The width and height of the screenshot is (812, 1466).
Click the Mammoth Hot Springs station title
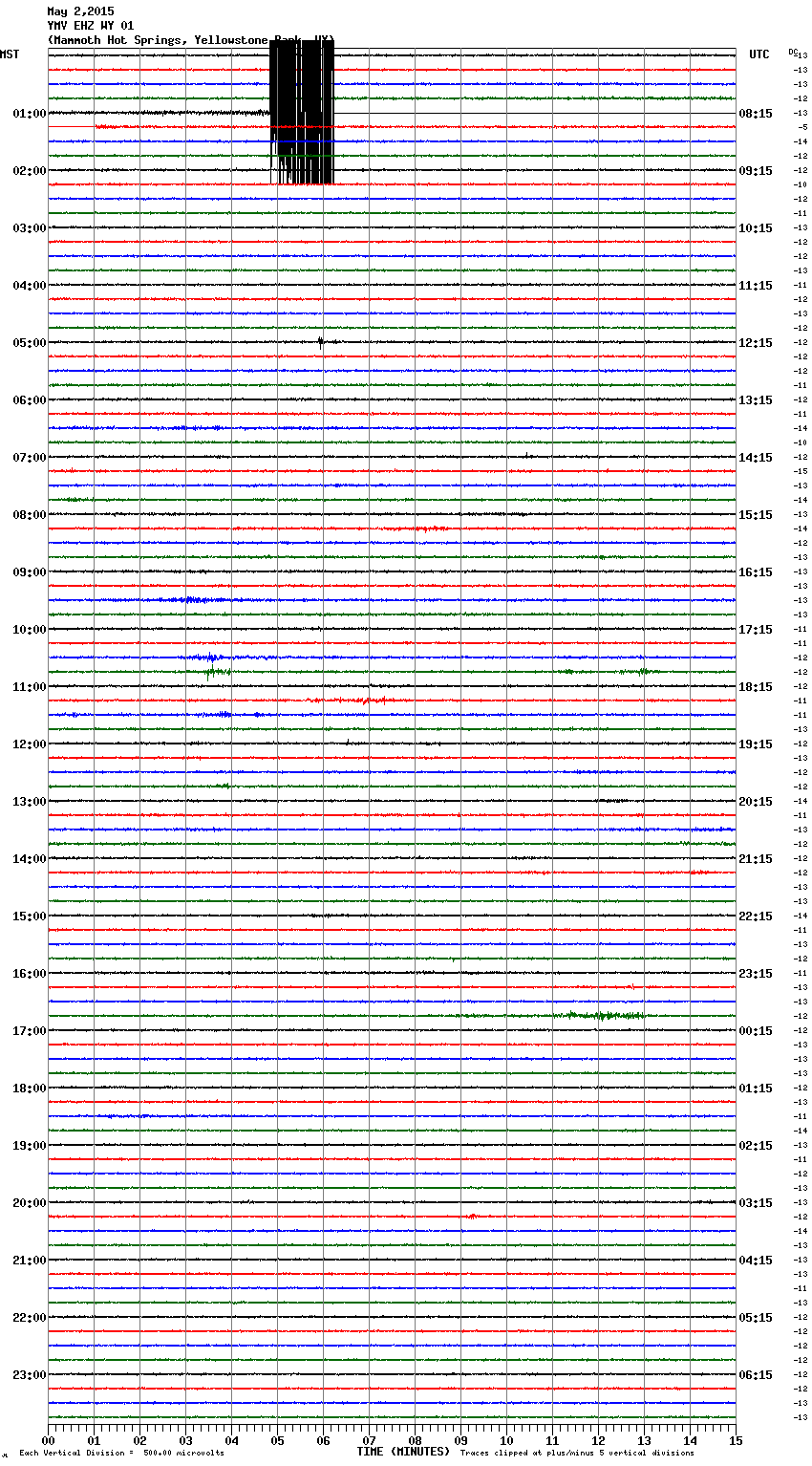click(x=191, y=40)
